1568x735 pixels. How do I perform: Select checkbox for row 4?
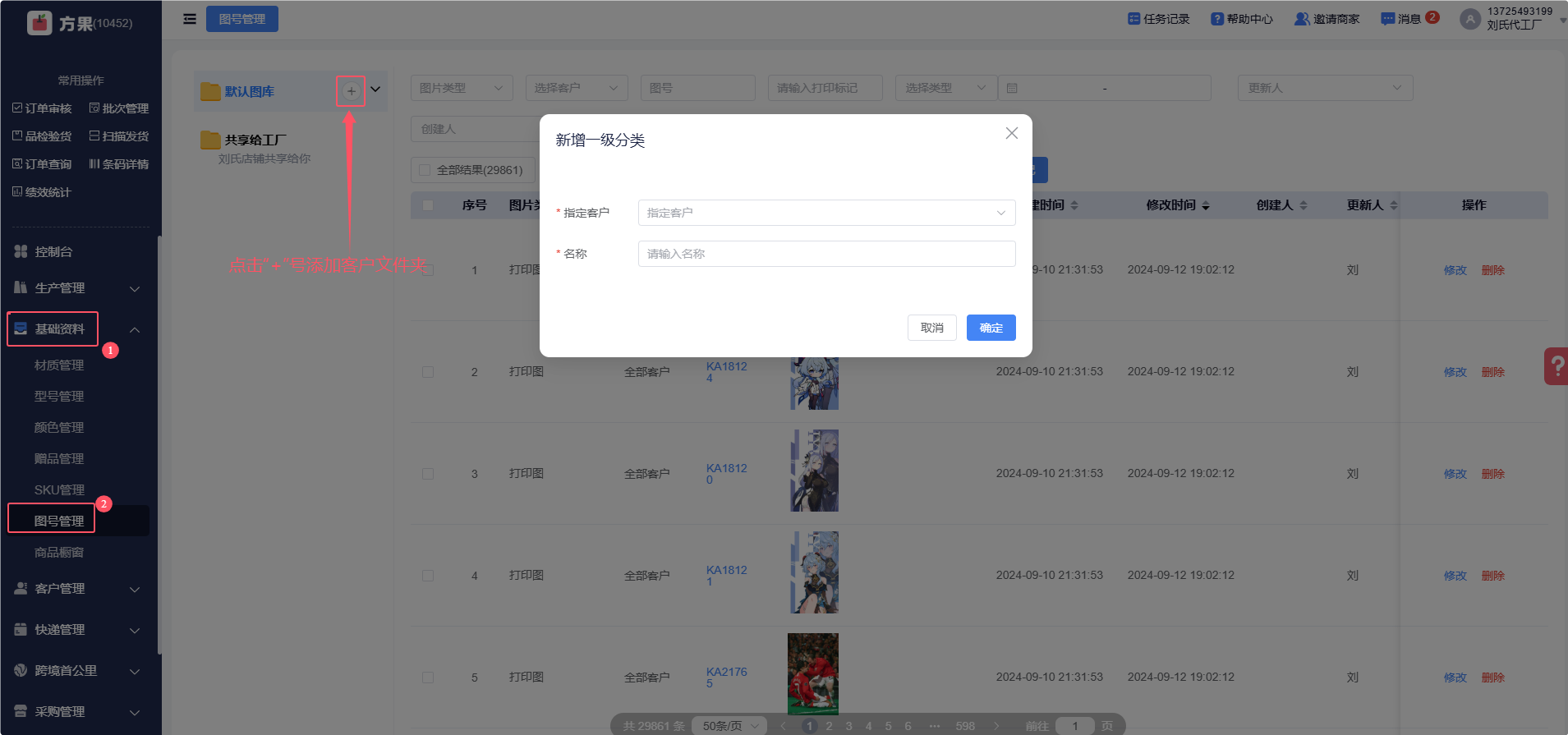[428, 576]
